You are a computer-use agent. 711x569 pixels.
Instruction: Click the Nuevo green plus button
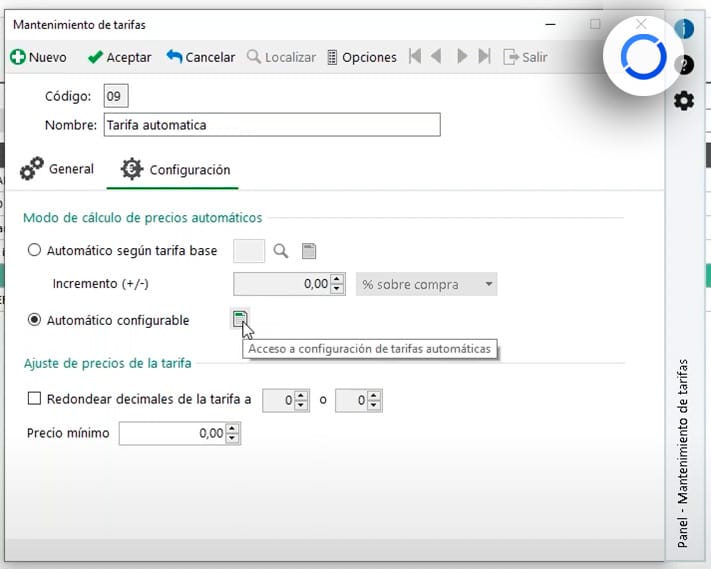38,57
